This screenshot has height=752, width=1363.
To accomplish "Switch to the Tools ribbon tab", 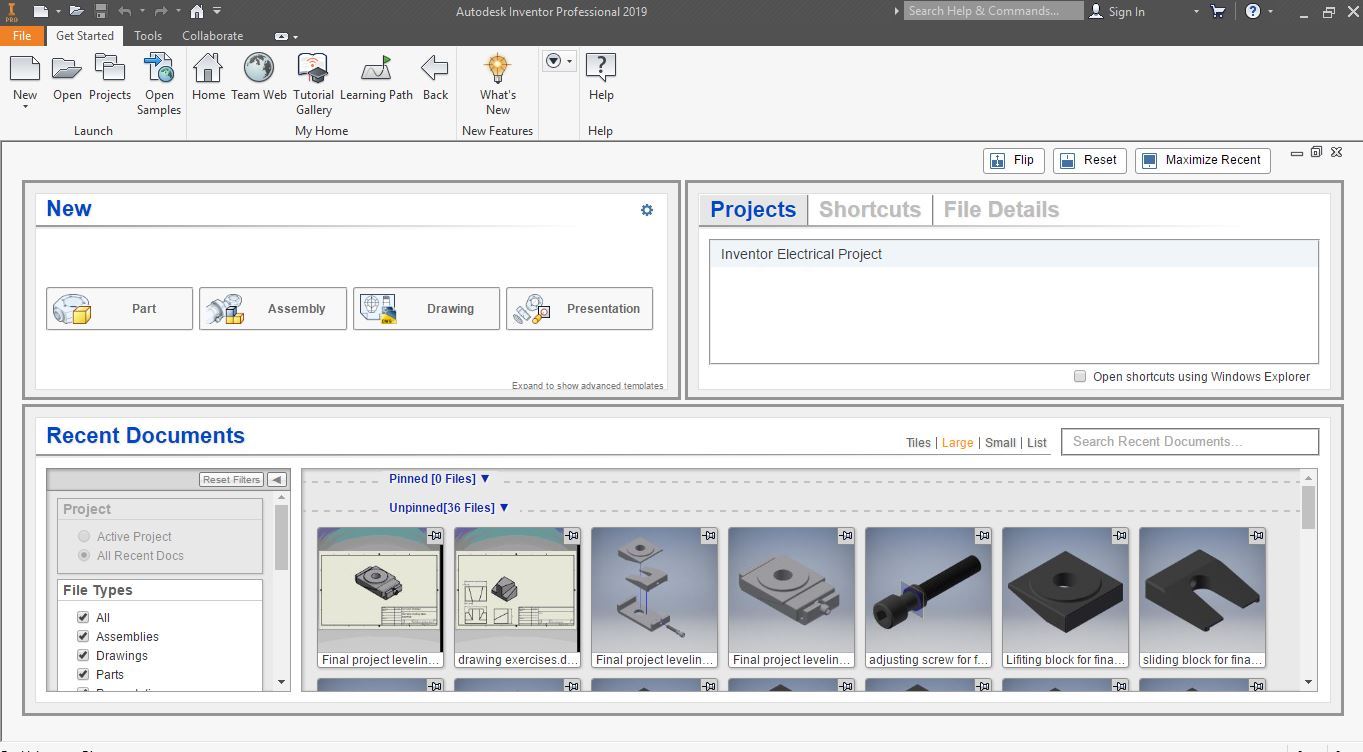I will pyautogui.click(x=148, y=35).
